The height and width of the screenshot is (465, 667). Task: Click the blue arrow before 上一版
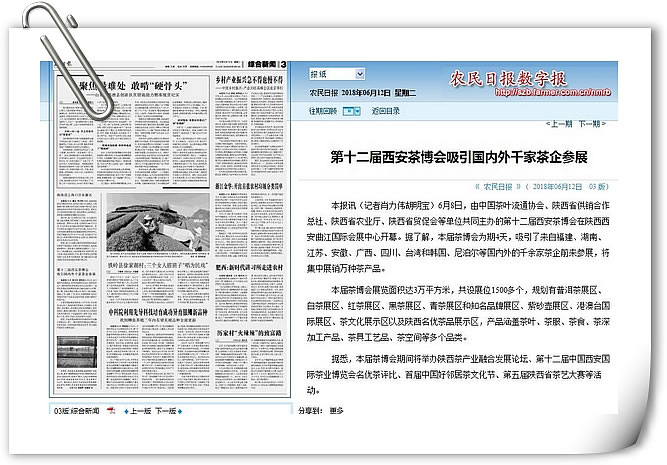pyautogui.click(x=126, y=411)
